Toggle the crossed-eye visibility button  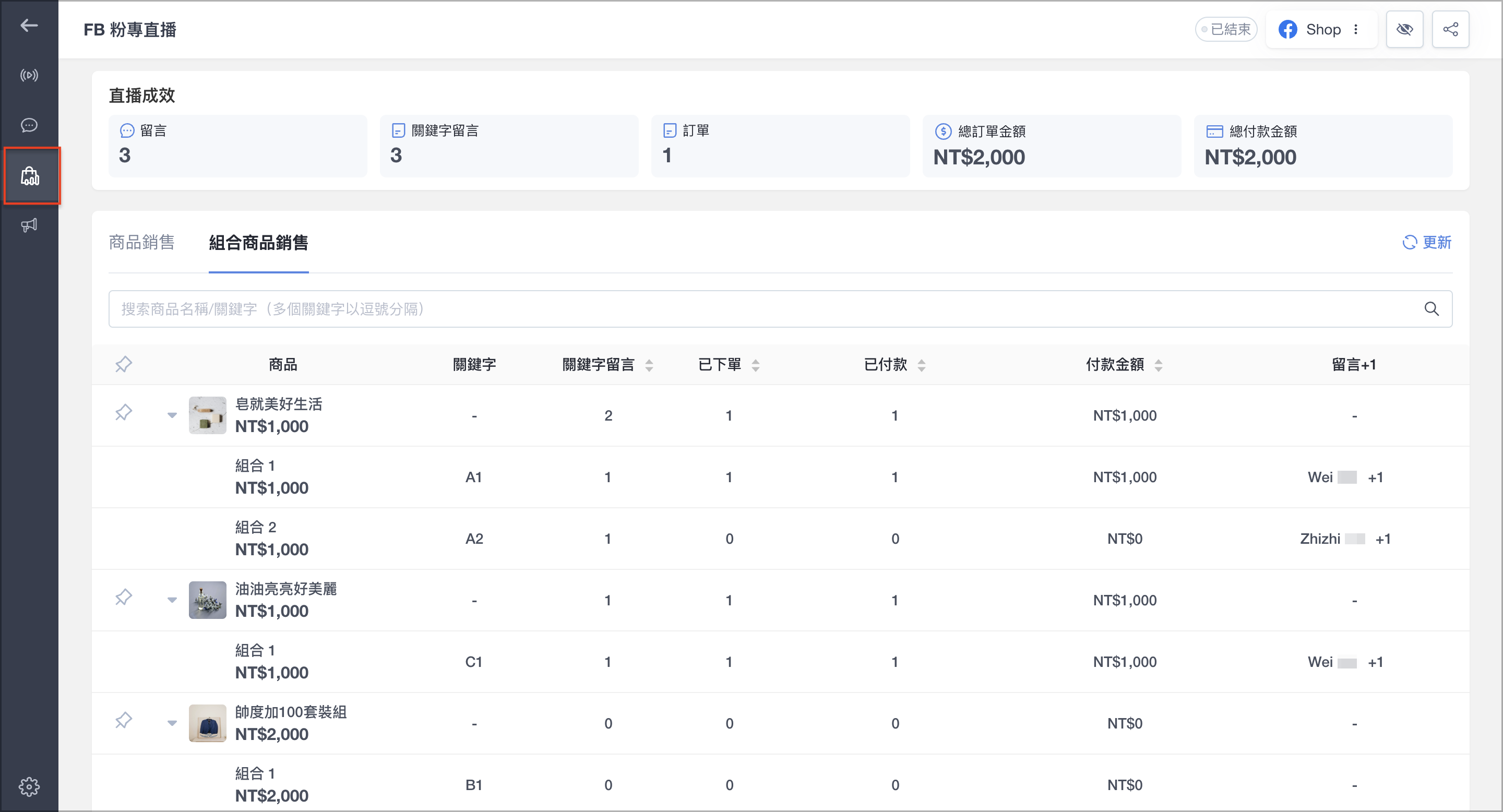(x=1404, y=29)
